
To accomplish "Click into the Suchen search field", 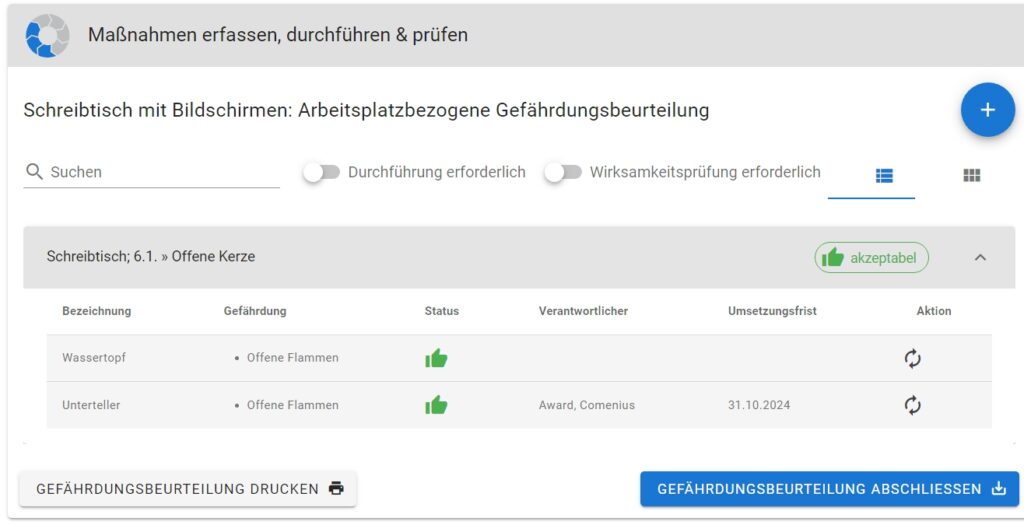I will (x=160, y=172).
